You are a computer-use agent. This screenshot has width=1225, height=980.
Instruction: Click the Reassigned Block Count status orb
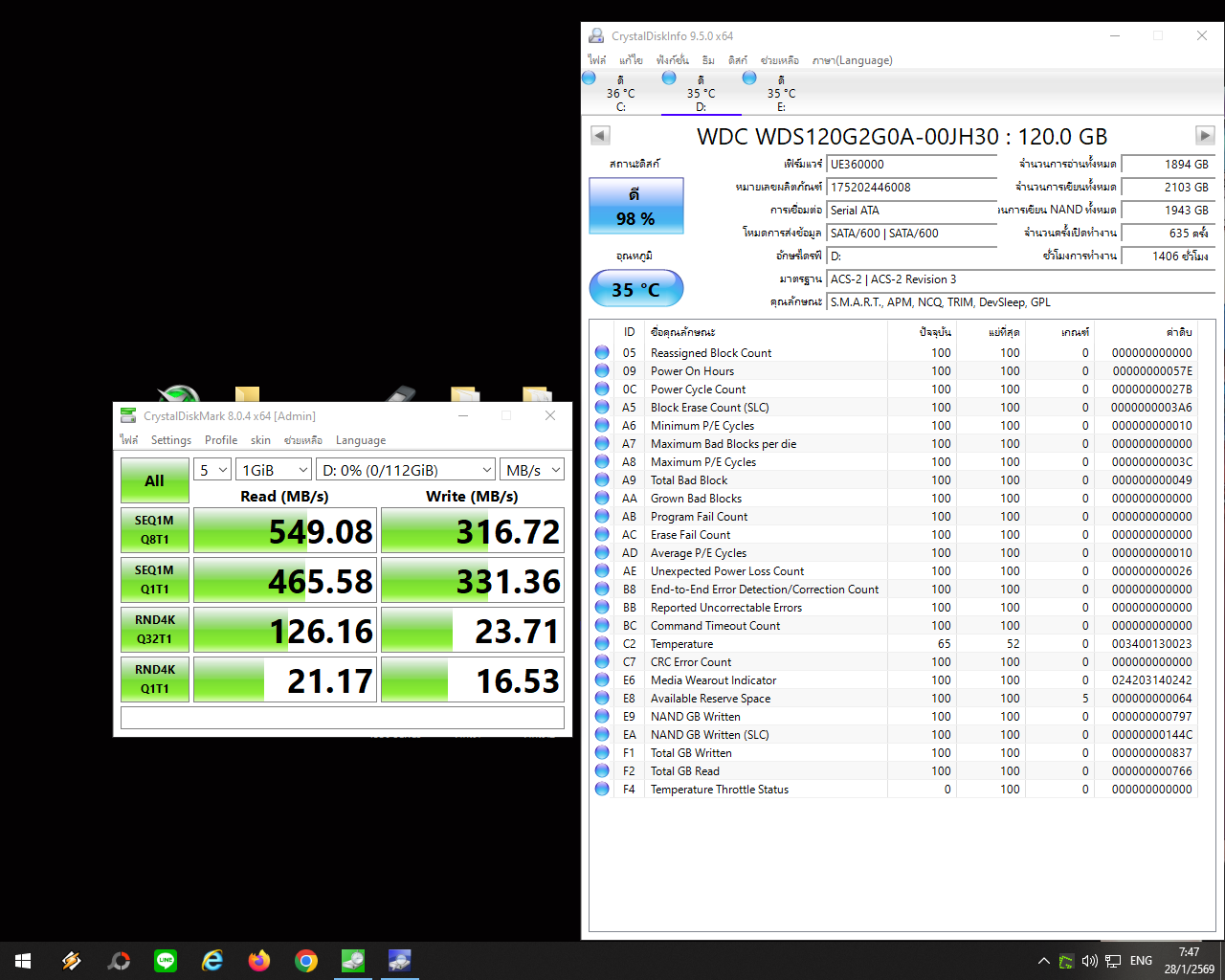602,353
